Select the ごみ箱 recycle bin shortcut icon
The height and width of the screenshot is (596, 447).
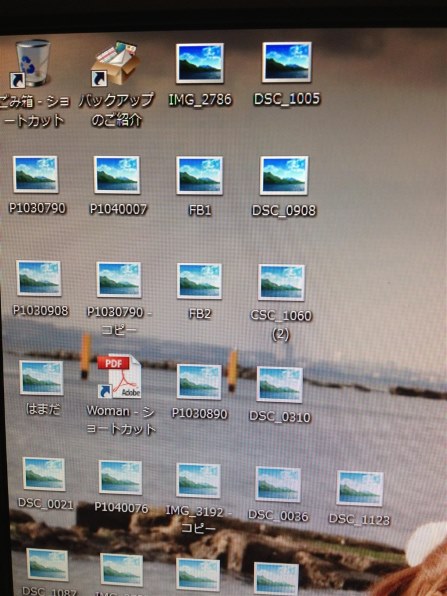coord(31,63)
